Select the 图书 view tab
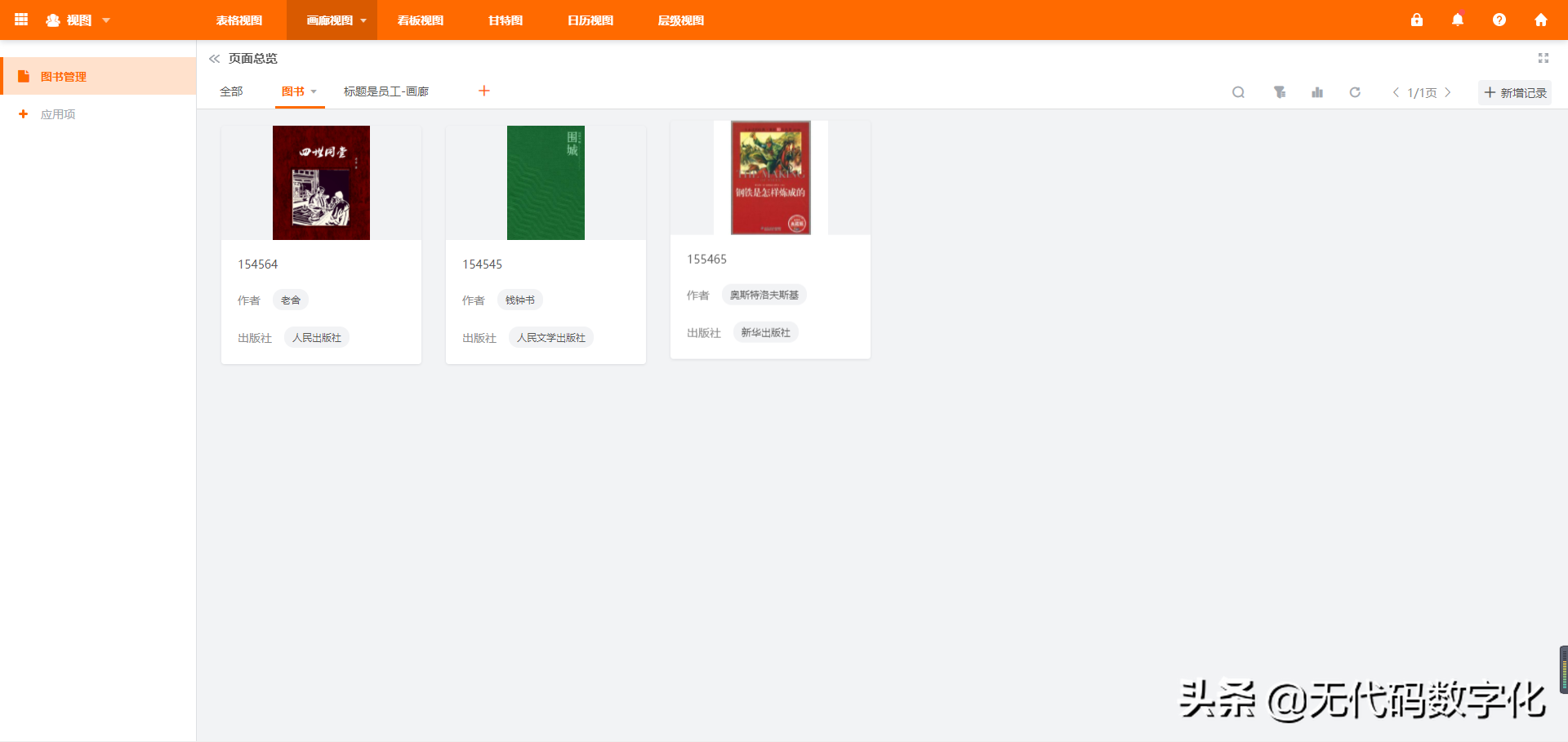Screen dimensions: 1568x742 click(x=293, y=91)
